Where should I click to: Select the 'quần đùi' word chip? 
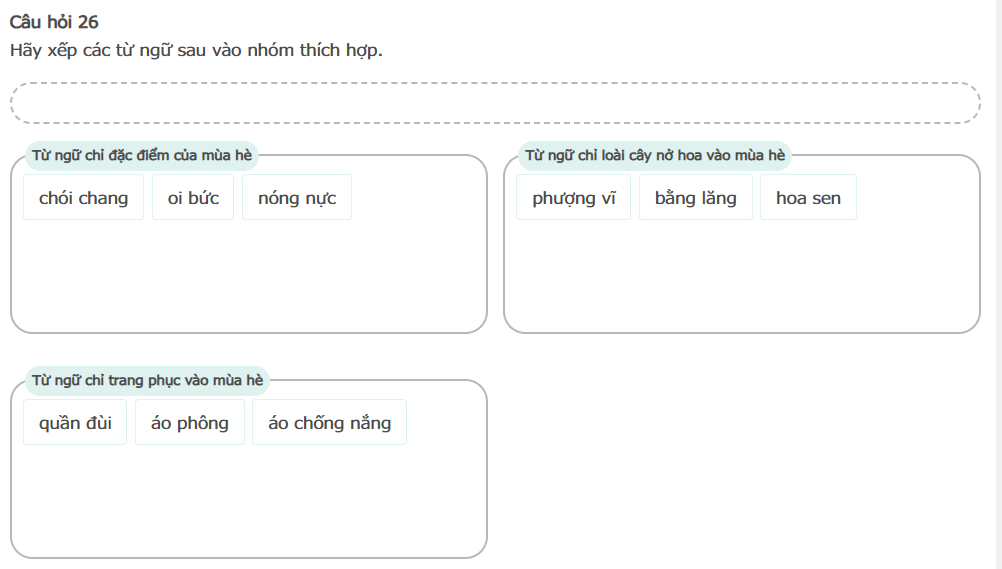pos(75,423)
